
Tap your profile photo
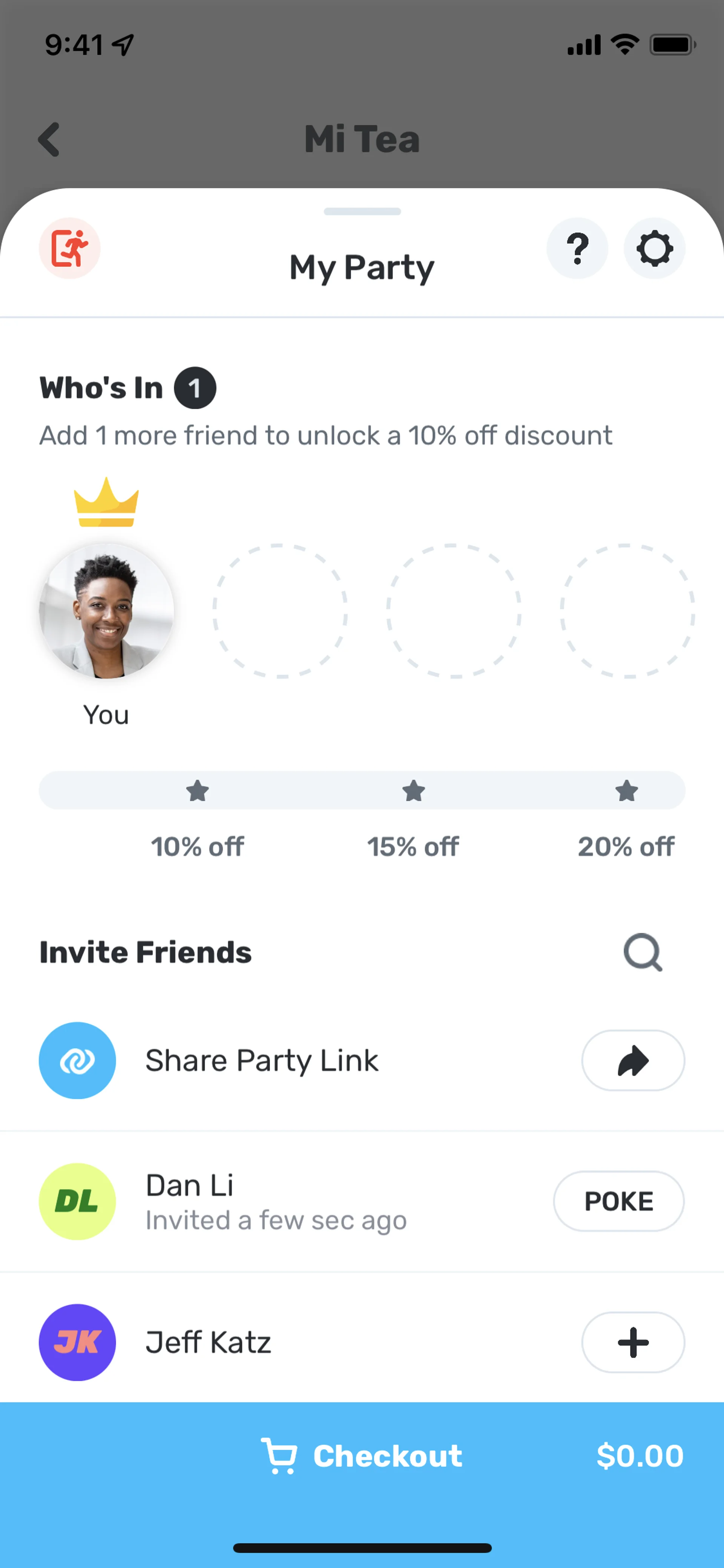[106, 611]
